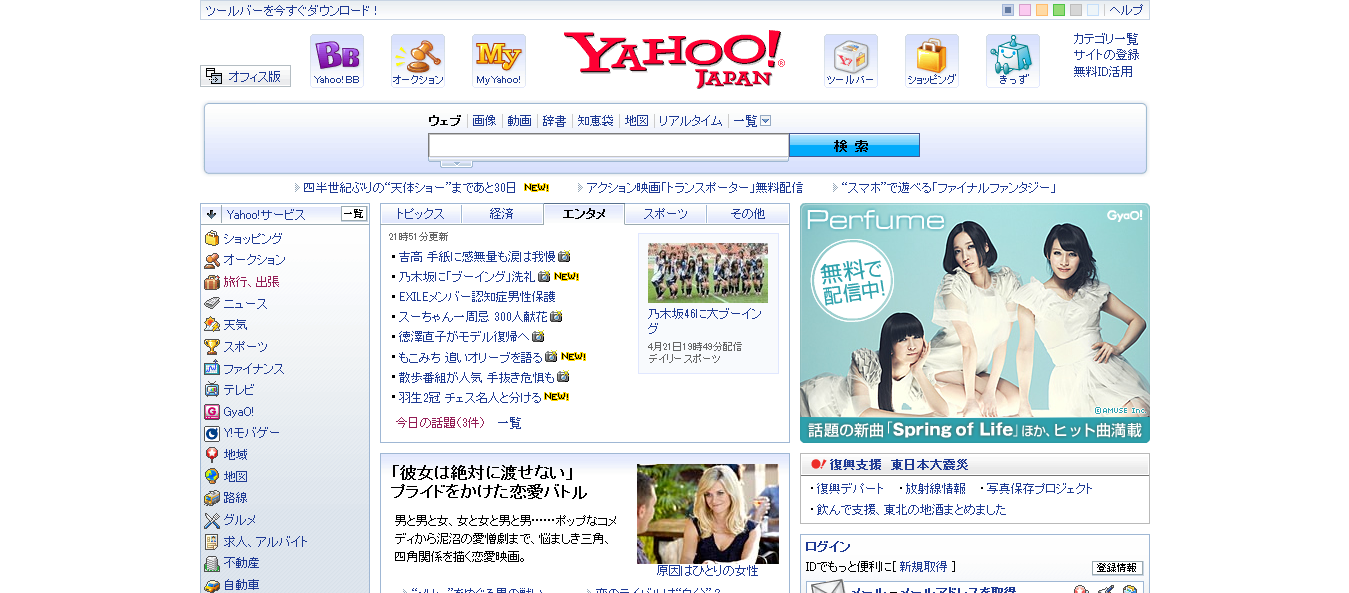Click the 不動産 building icon
1349x593 pixels.
[212, 563]
